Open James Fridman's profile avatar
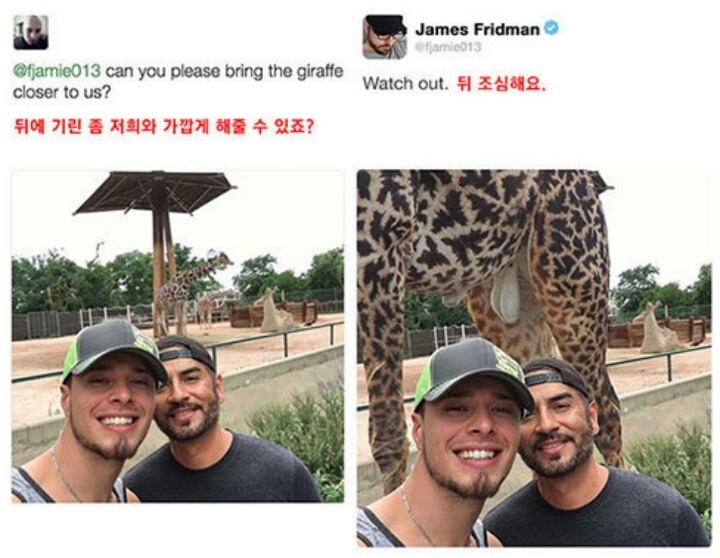This screenshot has width=720, height=558. click(x=385, y=37)
